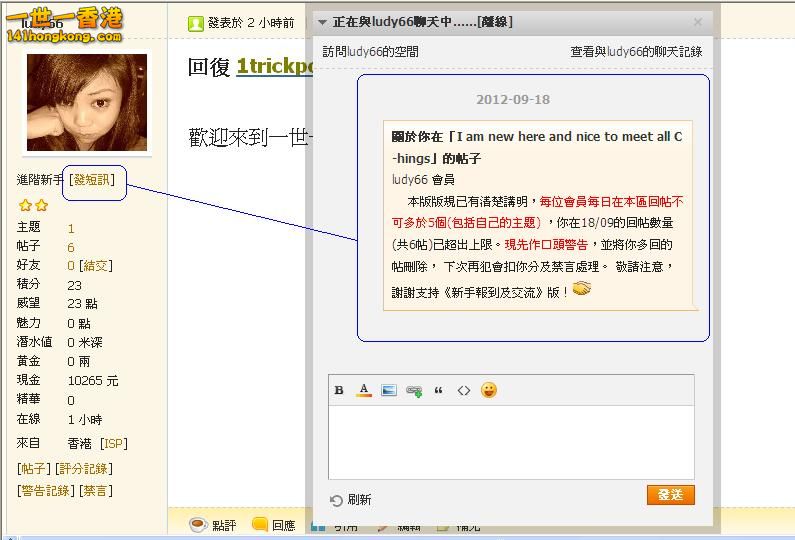Click the 刷新 refresh text link
Viewport: 795px width, 540px height.
coord(359,500)
